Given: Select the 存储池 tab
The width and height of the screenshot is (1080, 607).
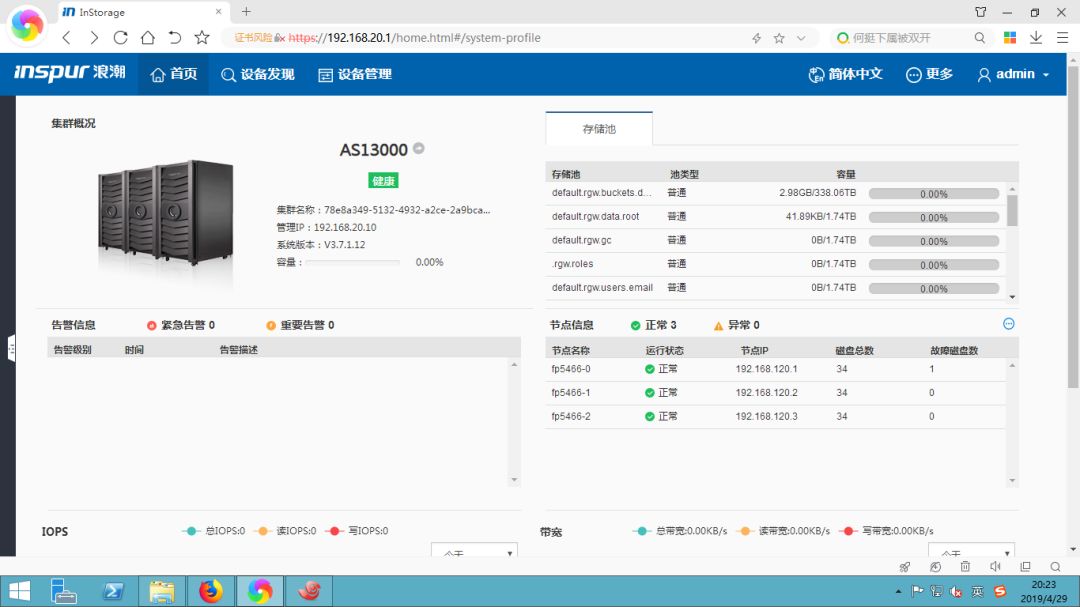Looking at the screenshot, I should [x=599, y=129].
